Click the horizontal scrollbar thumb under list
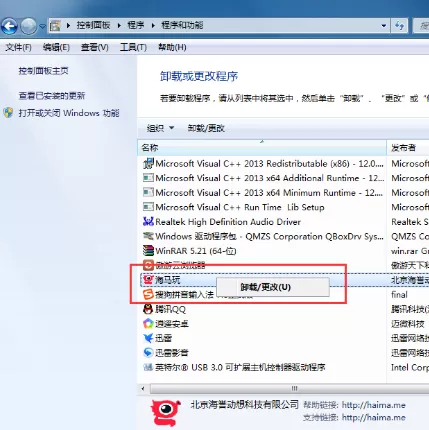The height and width of the screenshot is (430, 429). (290, 388)
